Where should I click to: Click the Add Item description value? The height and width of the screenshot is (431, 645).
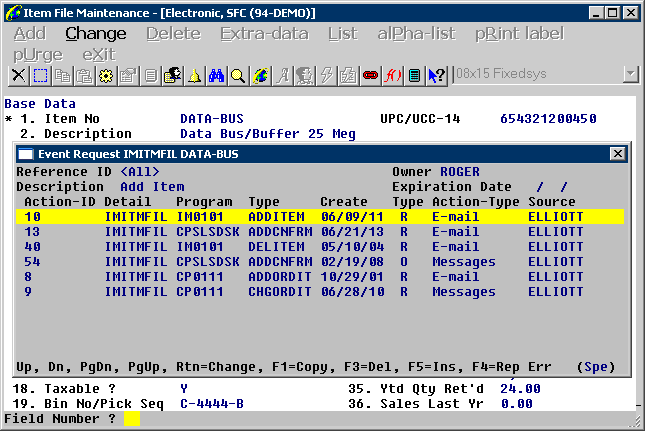[x=152, y=187]
